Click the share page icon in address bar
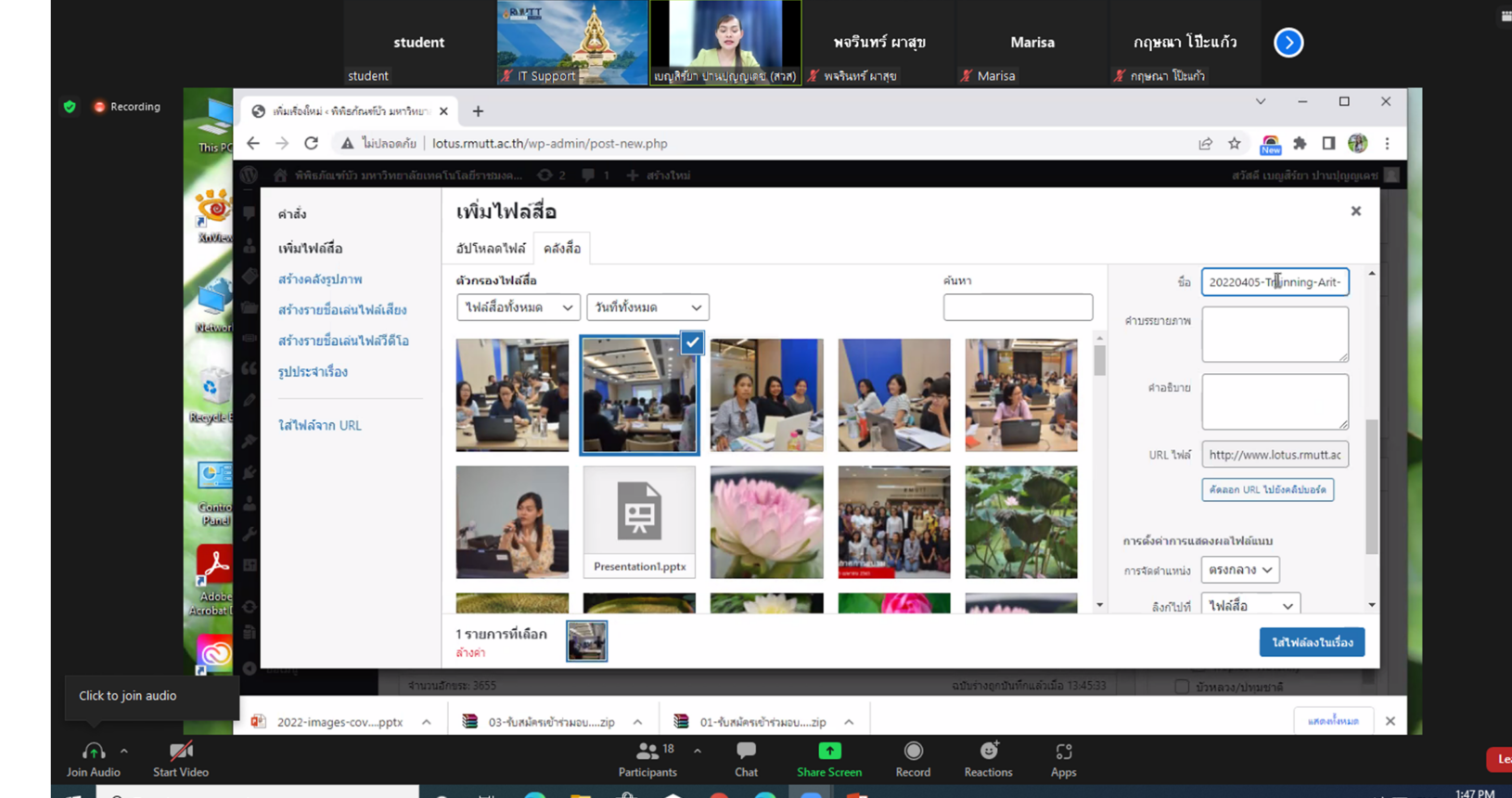1512x798 pixels. click(x=1205, y=143)
